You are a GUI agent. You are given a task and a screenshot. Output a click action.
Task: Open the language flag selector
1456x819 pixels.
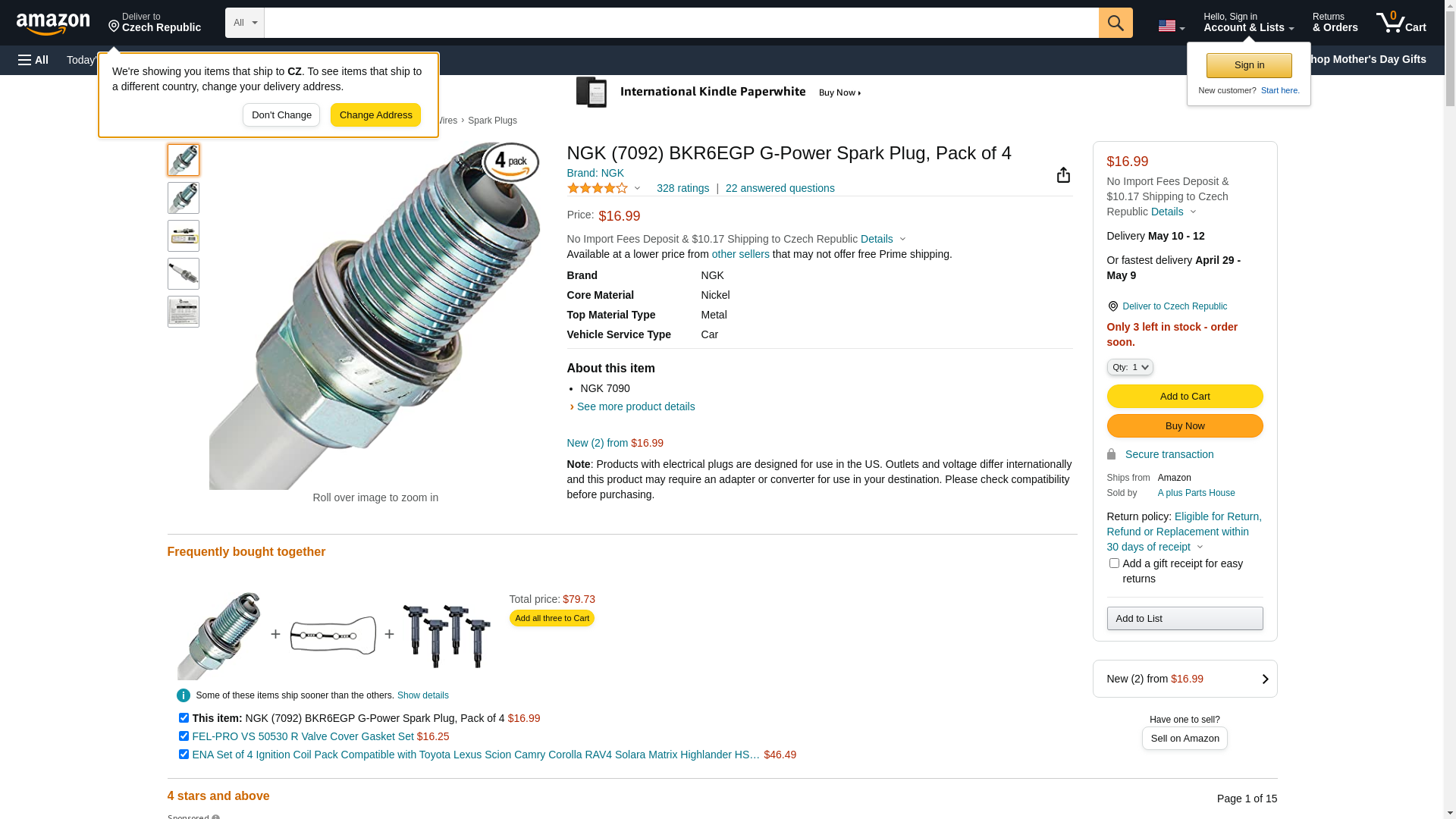(x=1171, y=26)
